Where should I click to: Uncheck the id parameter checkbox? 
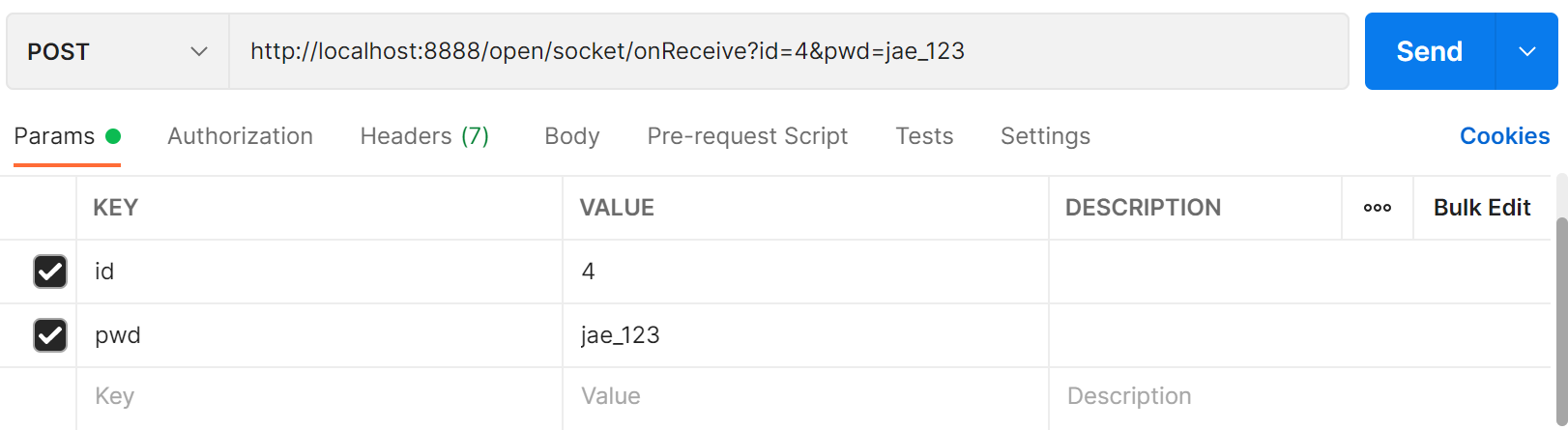(x=50, y=272)
